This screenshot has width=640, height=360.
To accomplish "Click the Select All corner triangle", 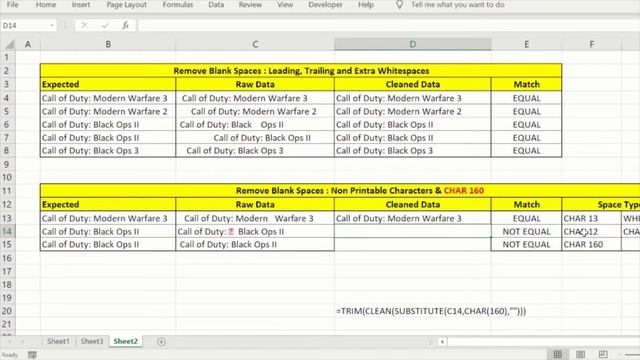I will click(x=9, y=44).
